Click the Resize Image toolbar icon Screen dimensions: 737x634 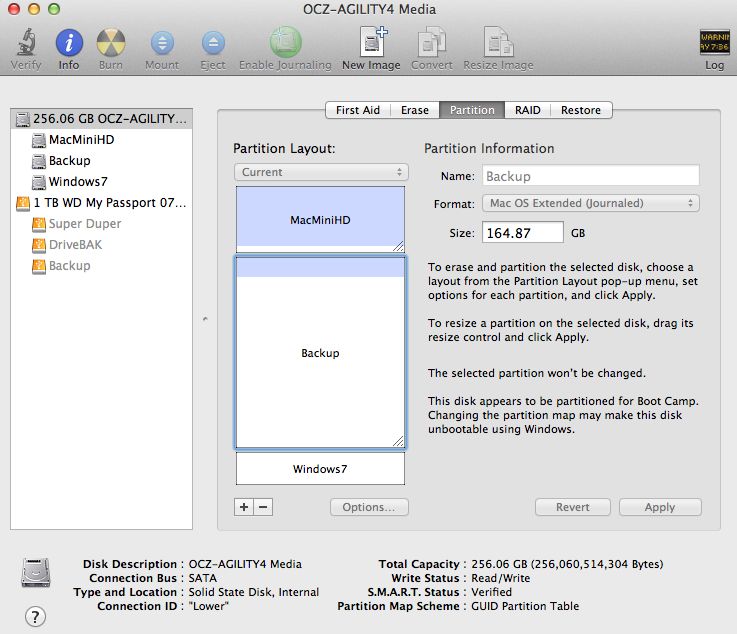498,44
